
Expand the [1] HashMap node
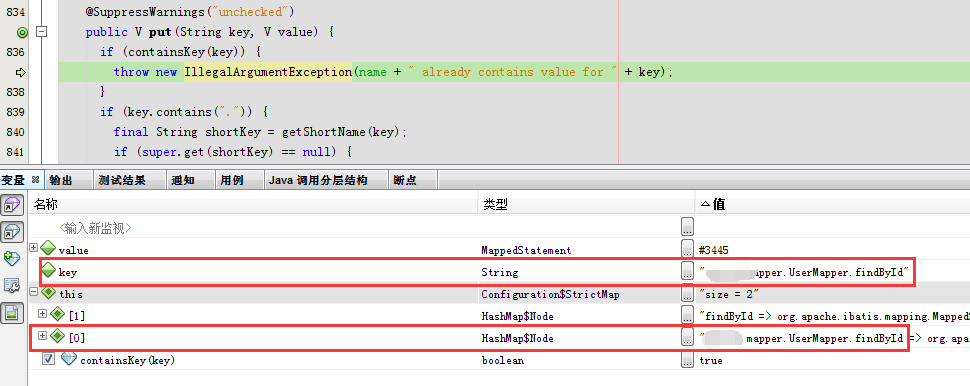point(43,314)
